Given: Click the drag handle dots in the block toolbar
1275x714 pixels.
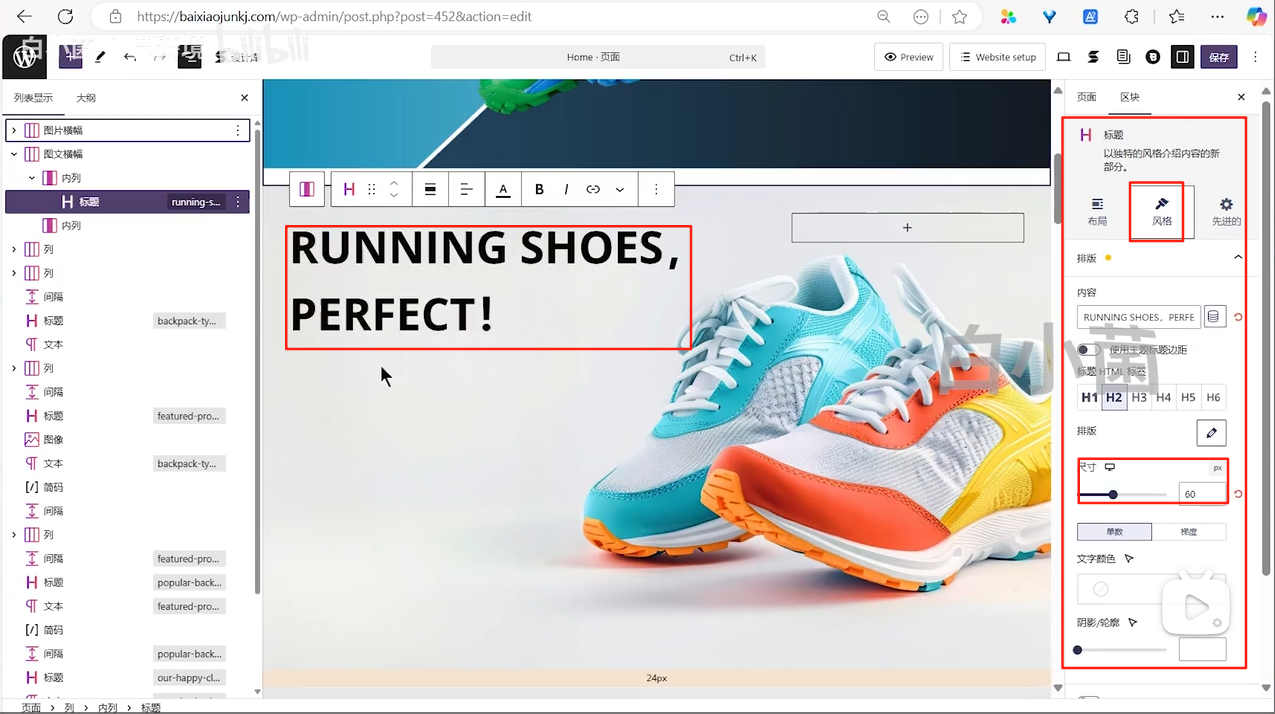Looking at the screenshot, I should (x=372, y=189).
